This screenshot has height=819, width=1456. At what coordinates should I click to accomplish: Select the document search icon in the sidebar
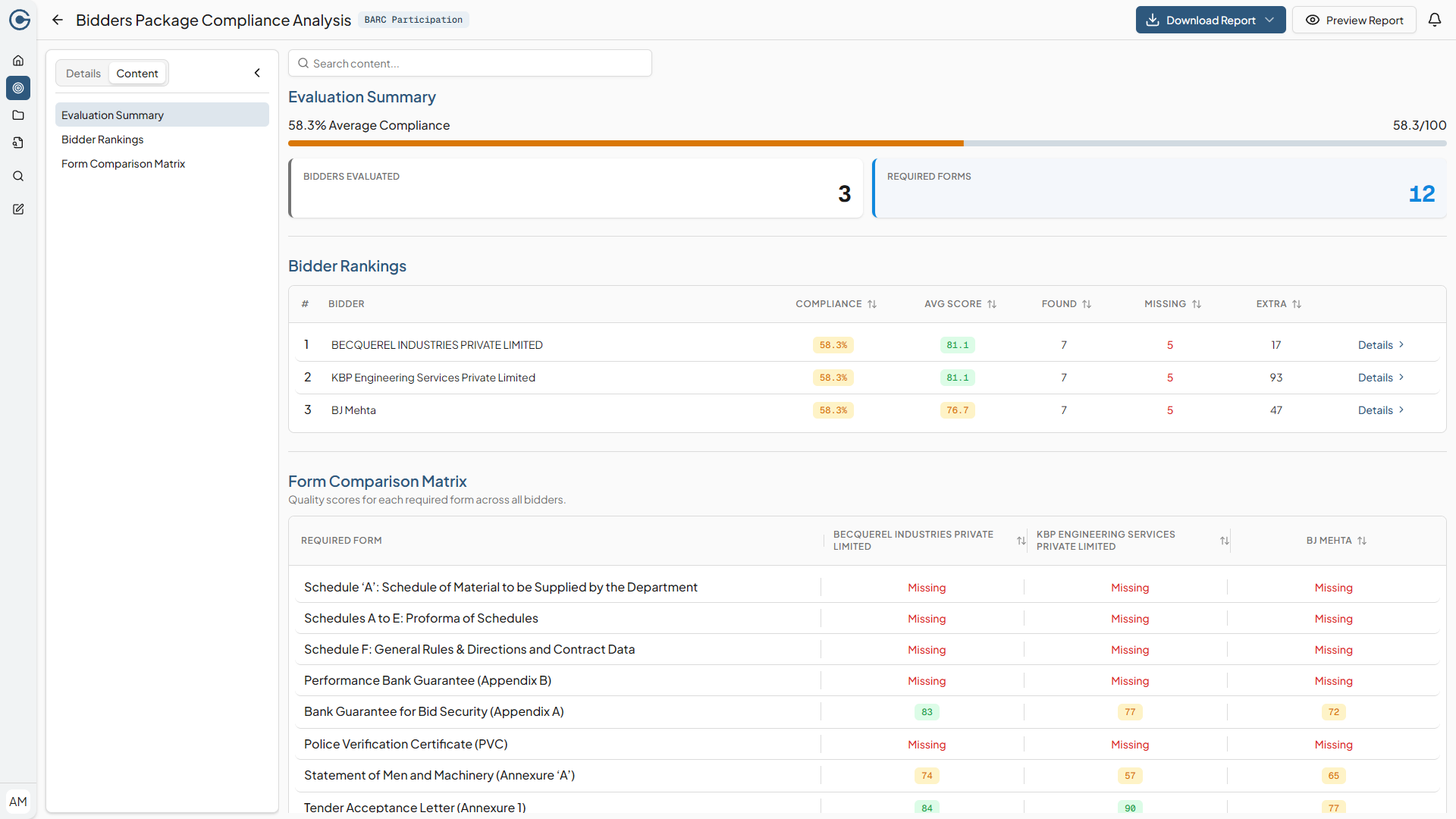[x=18, y=143]
